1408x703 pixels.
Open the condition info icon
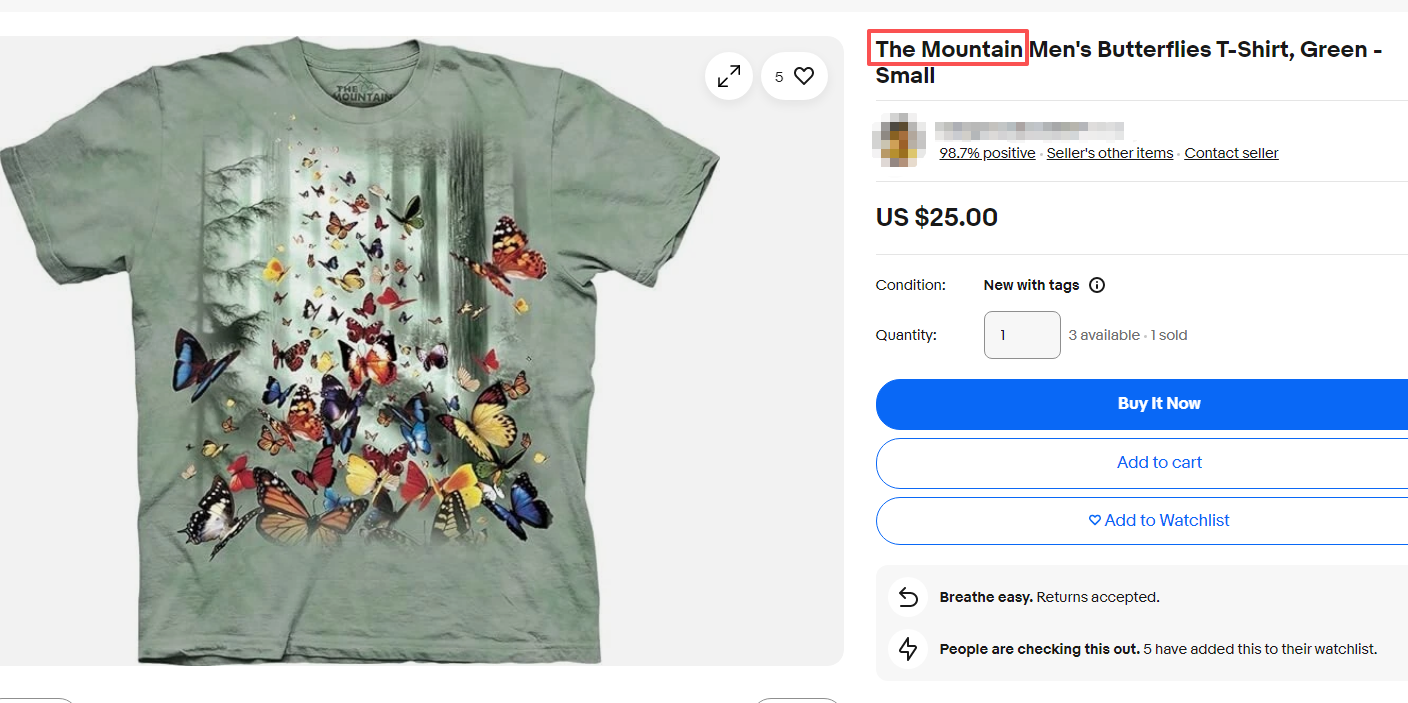[1097, 285]
